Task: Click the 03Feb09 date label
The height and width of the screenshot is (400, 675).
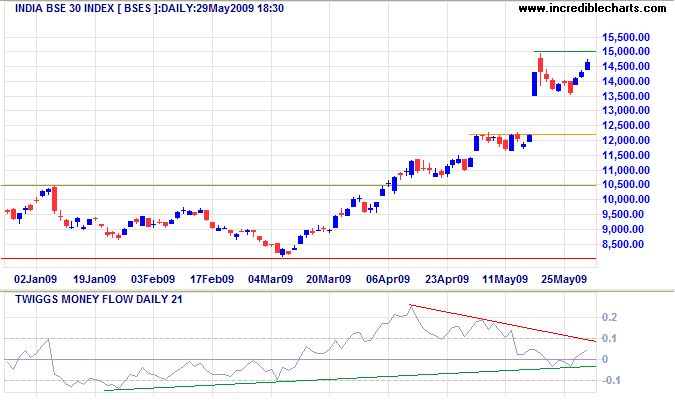Action: 153,279
